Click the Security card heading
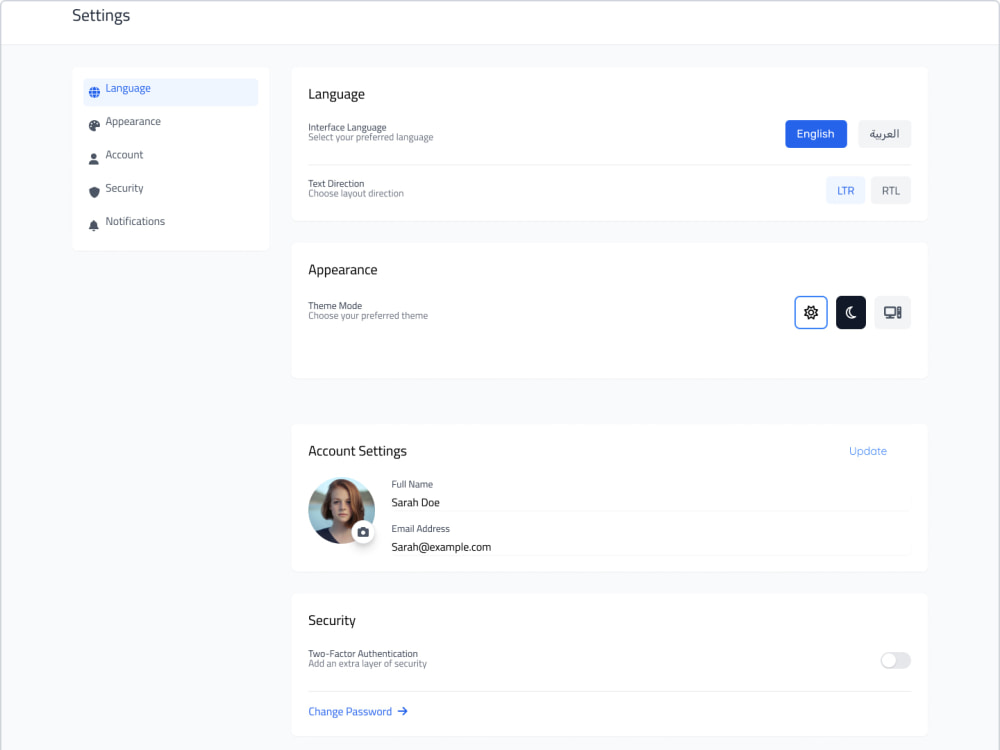Image resolution: width=1000 pixels, height=750 pixels. pos(332,621)
